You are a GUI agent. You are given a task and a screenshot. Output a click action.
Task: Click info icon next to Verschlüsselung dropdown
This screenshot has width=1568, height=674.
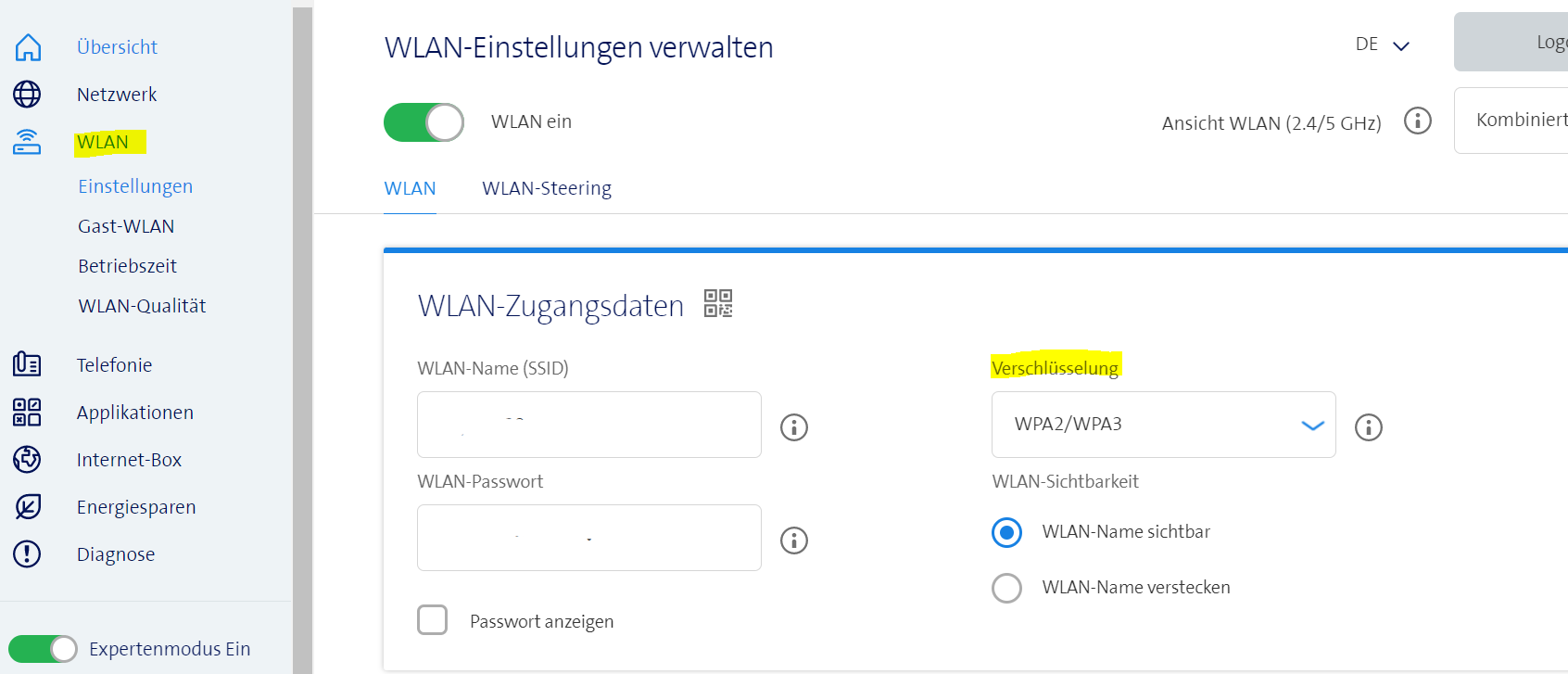click(x=1369, y=427)
